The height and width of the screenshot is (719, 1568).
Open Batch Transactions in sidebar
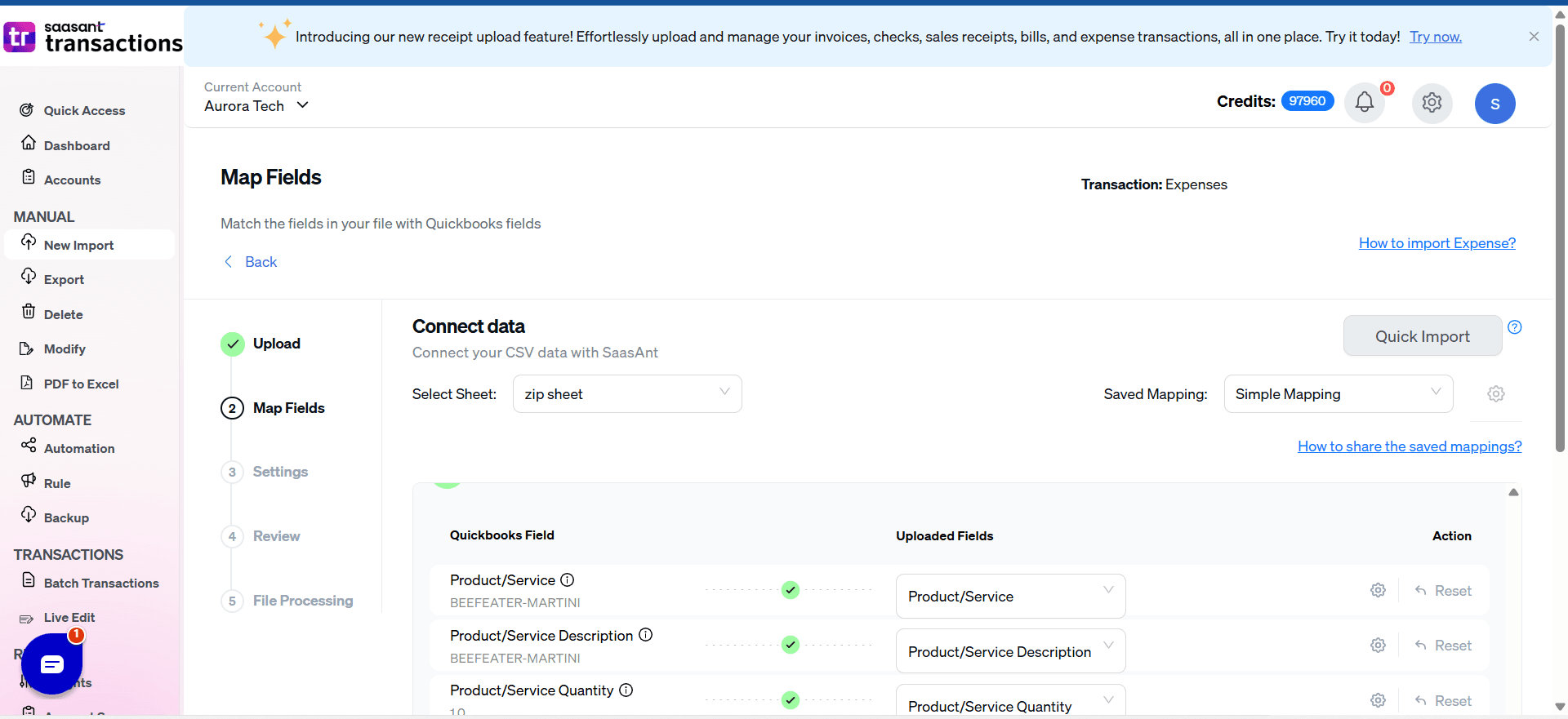point(101,583)
